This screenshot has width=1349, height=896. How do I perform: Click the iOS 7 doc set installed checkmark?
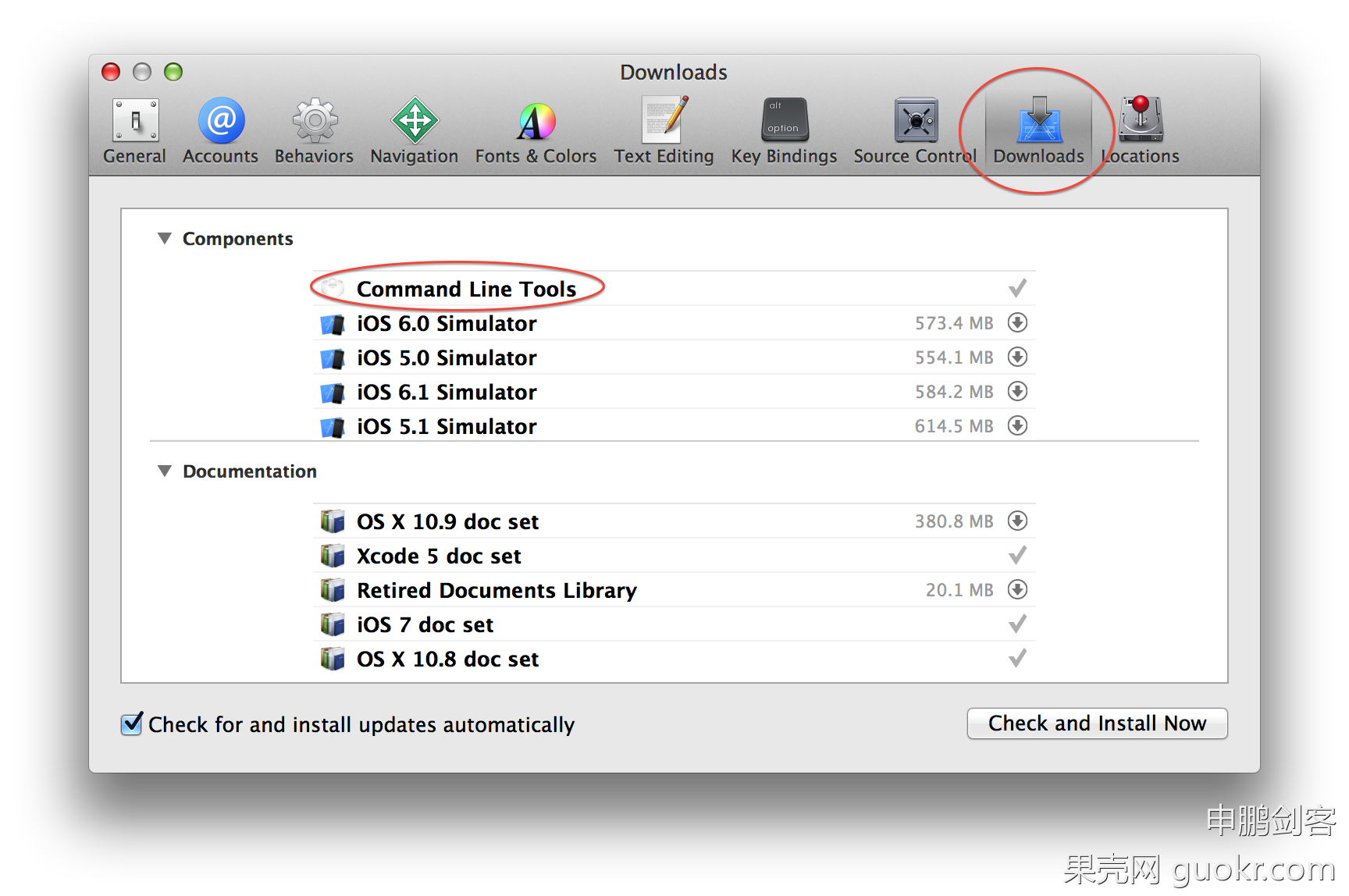(x=1017, y=624)
